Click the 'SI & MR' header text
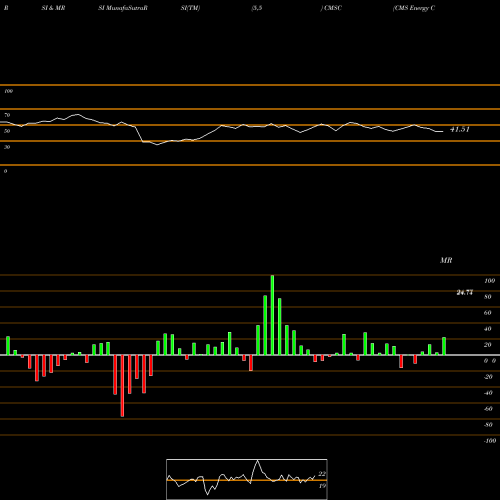Viewport: 500px width, 500px height. click(x=53, y=8)
